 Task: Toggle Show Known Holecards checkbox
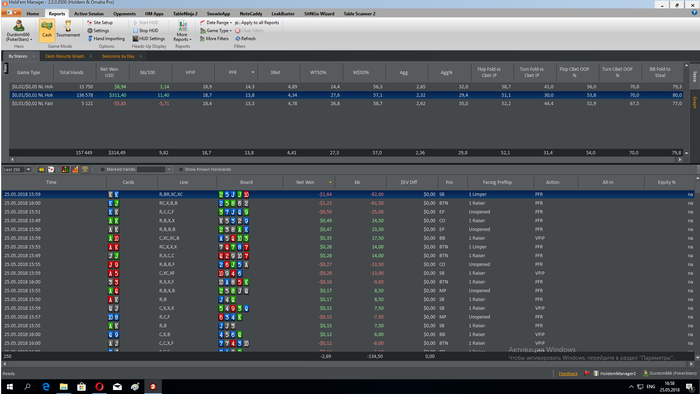coord(181,170)
